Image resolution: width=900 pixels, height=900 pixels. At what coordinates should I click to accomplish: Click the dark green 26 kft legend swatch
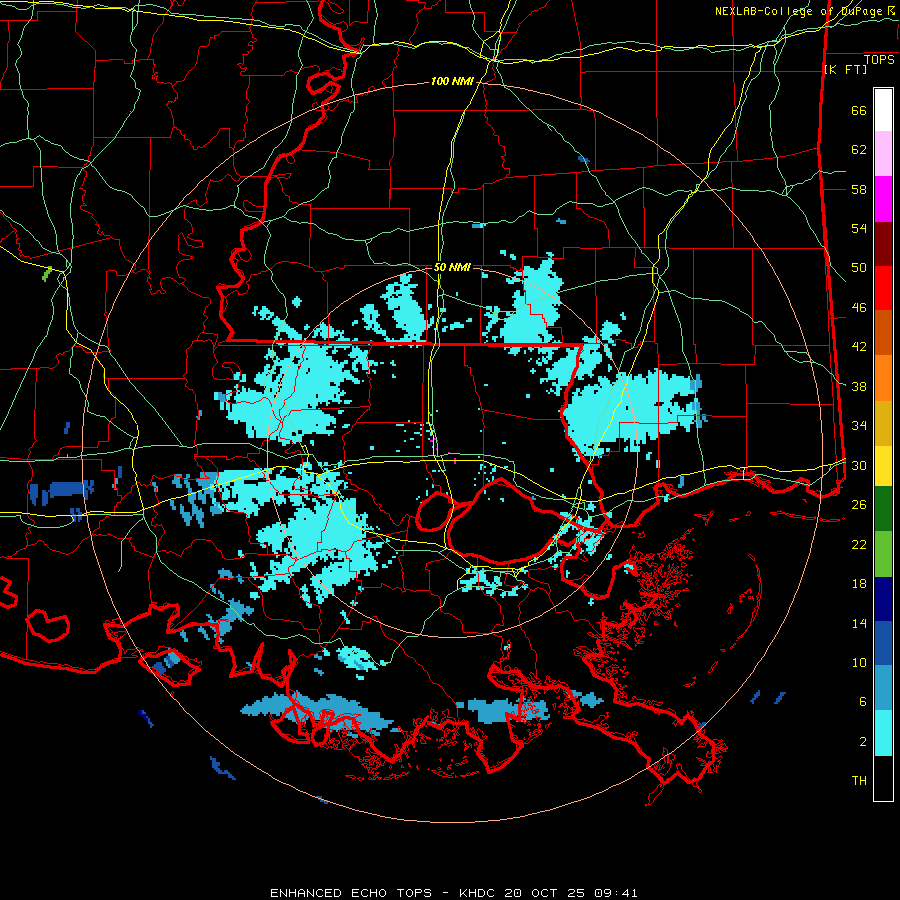[x=883, y=509]
